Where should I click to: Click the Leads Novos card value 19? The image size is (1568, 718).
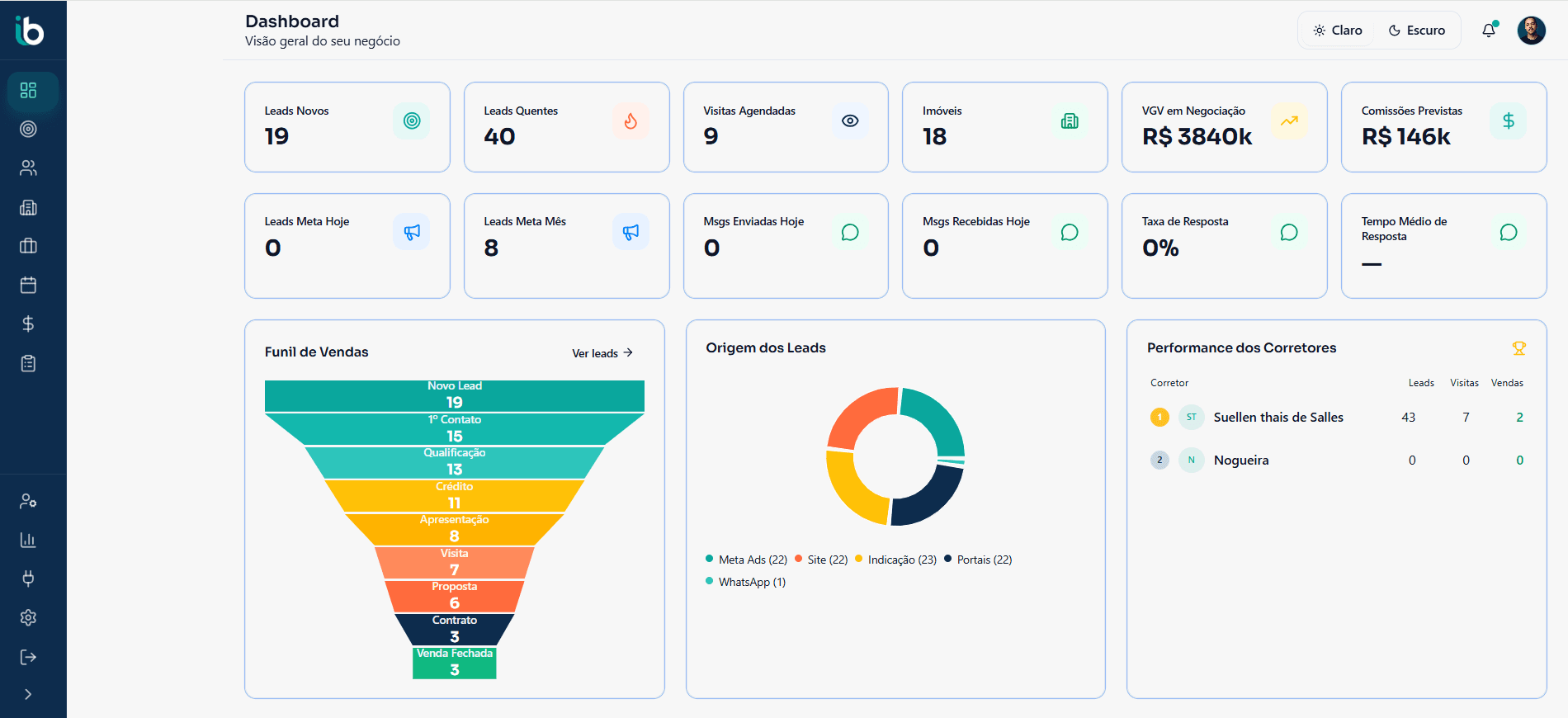coord(276,136)
